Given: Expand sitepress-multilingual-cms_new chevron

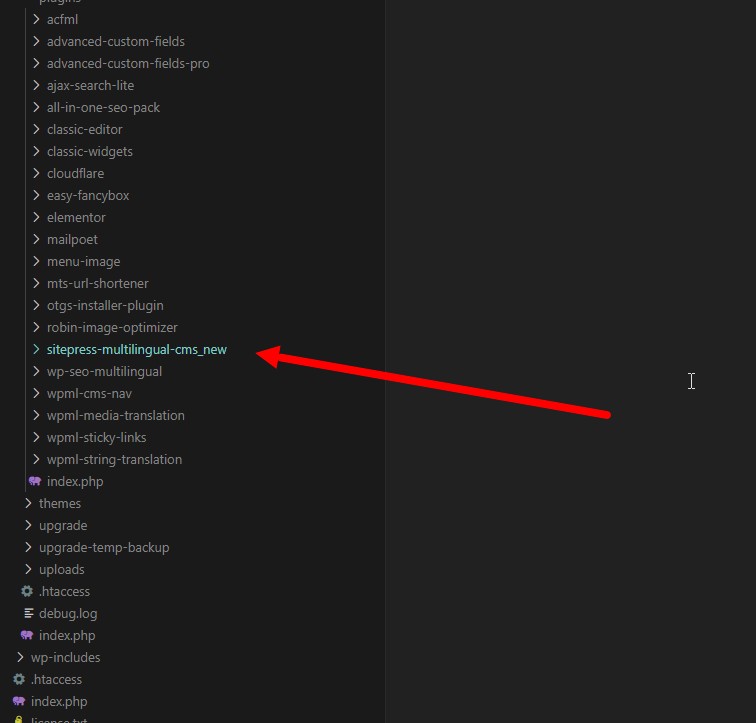Looking at the screenshot, I should coord(36,349).
